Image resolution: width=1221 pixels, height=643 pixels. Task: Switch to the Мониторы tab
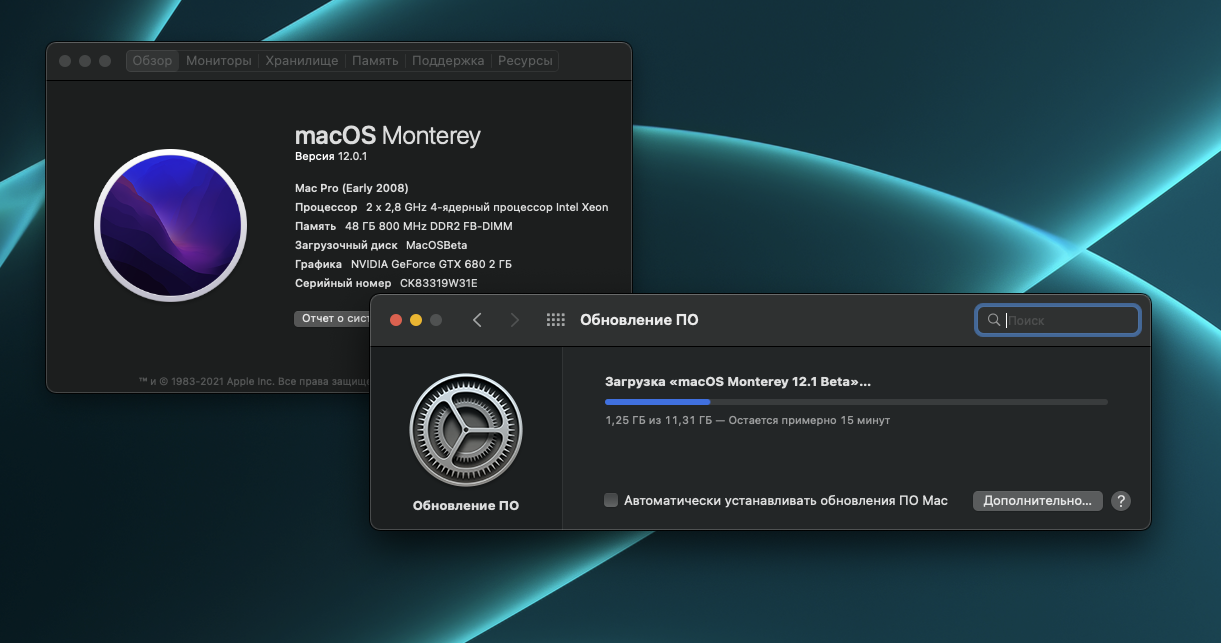tap(219, 61)
